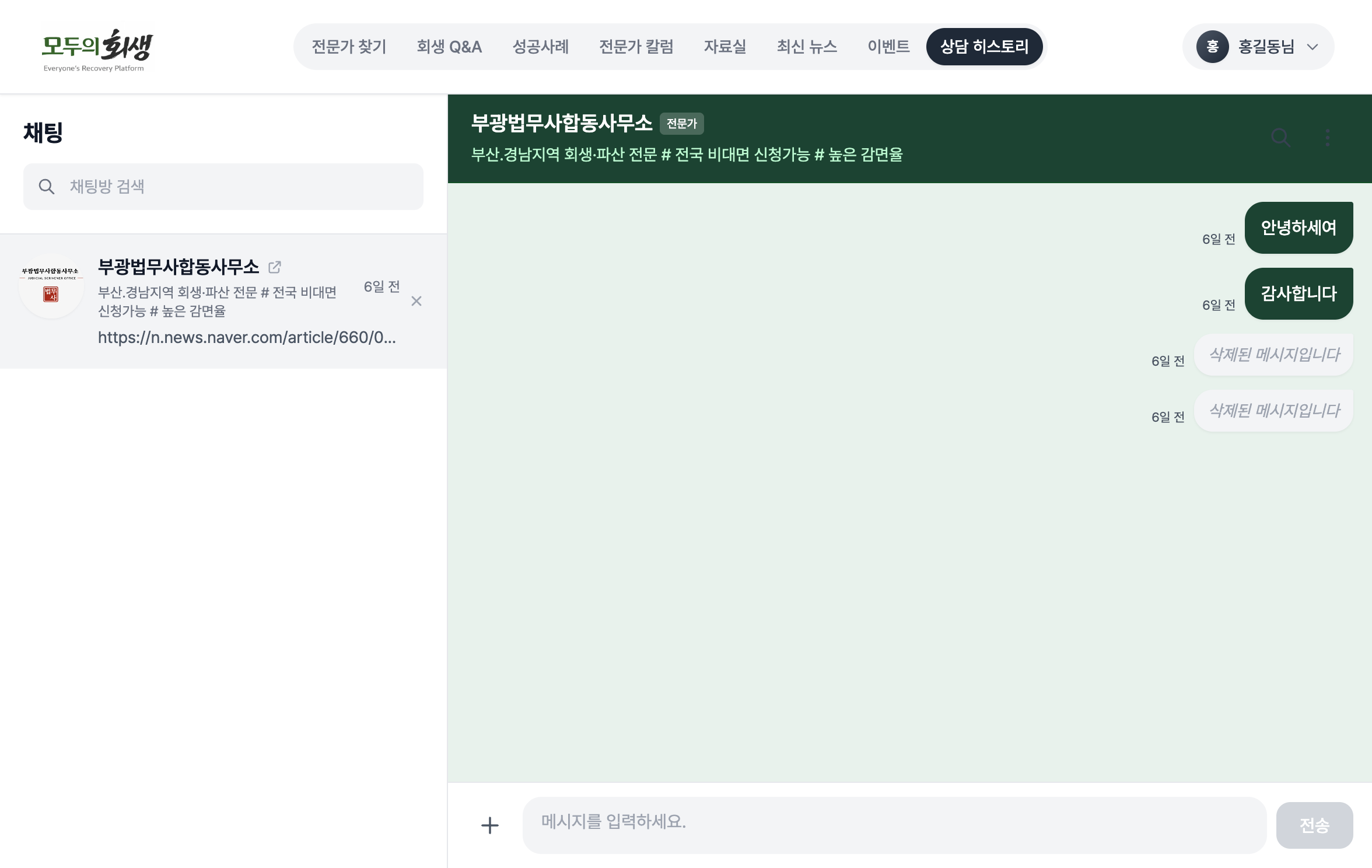This screenshot has width=1372, height=868.
Task: Open the 전문가 찾기 navigation item
Action: [349, 47]
